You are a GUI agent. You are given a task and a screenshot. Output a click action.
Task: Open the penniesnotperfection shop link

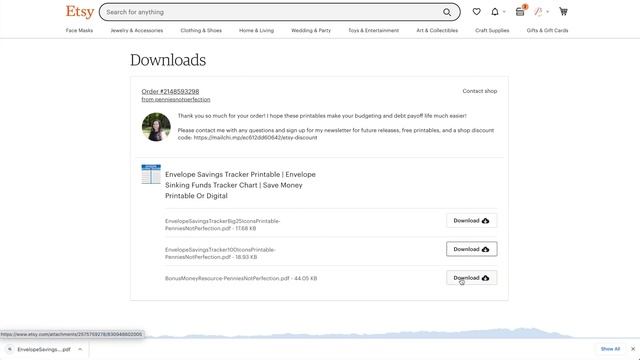(x=176, y=100)
